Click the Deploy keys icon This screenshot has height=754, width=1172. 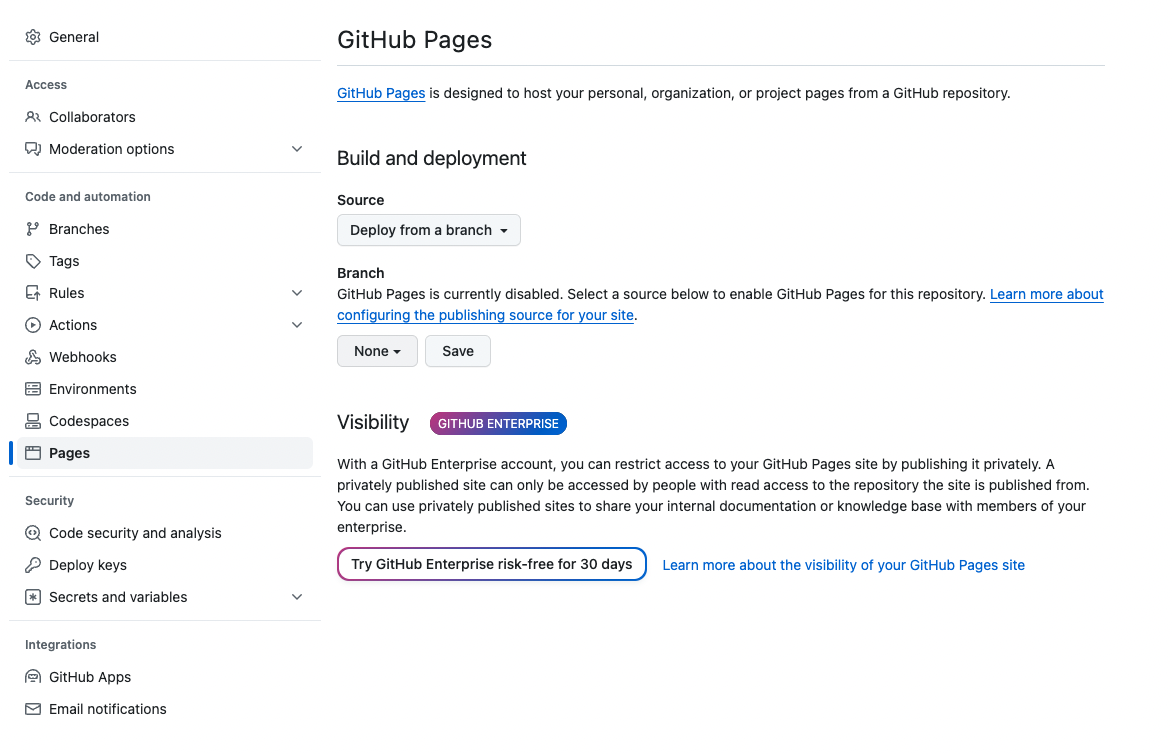[x=33, y=565]
